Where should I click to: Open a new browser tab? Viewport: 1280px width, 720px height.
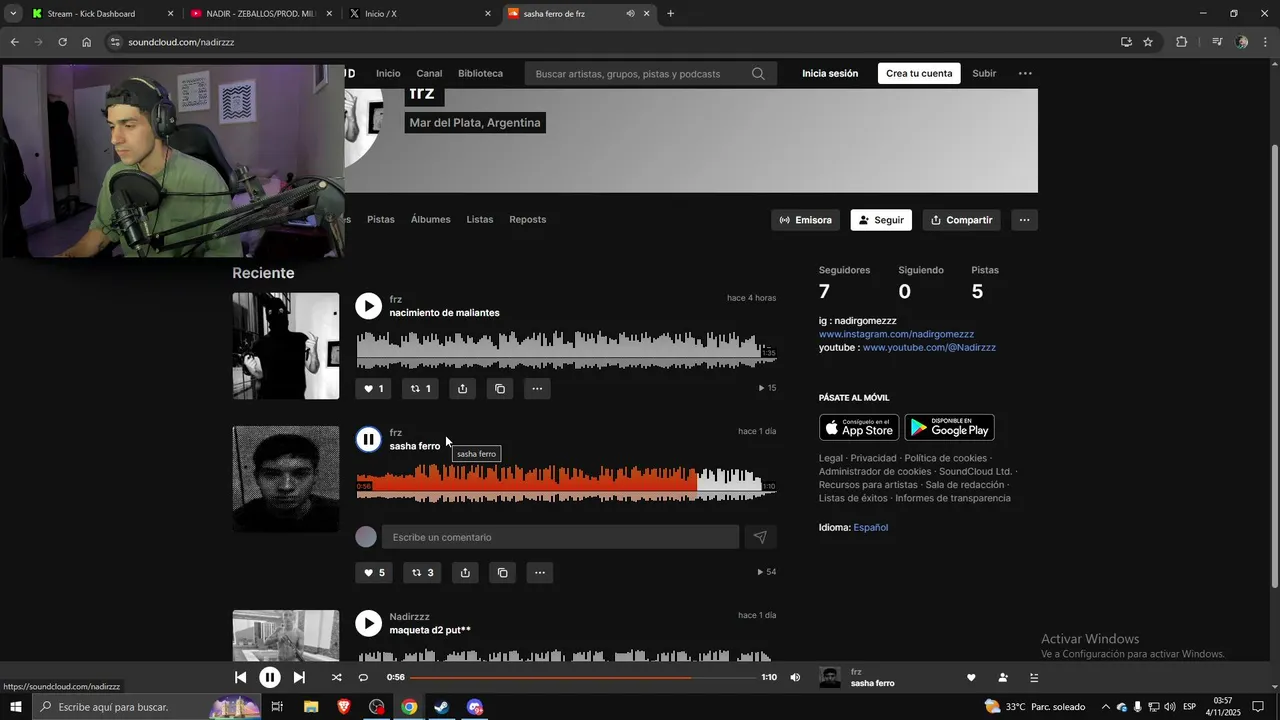[670, 14]
